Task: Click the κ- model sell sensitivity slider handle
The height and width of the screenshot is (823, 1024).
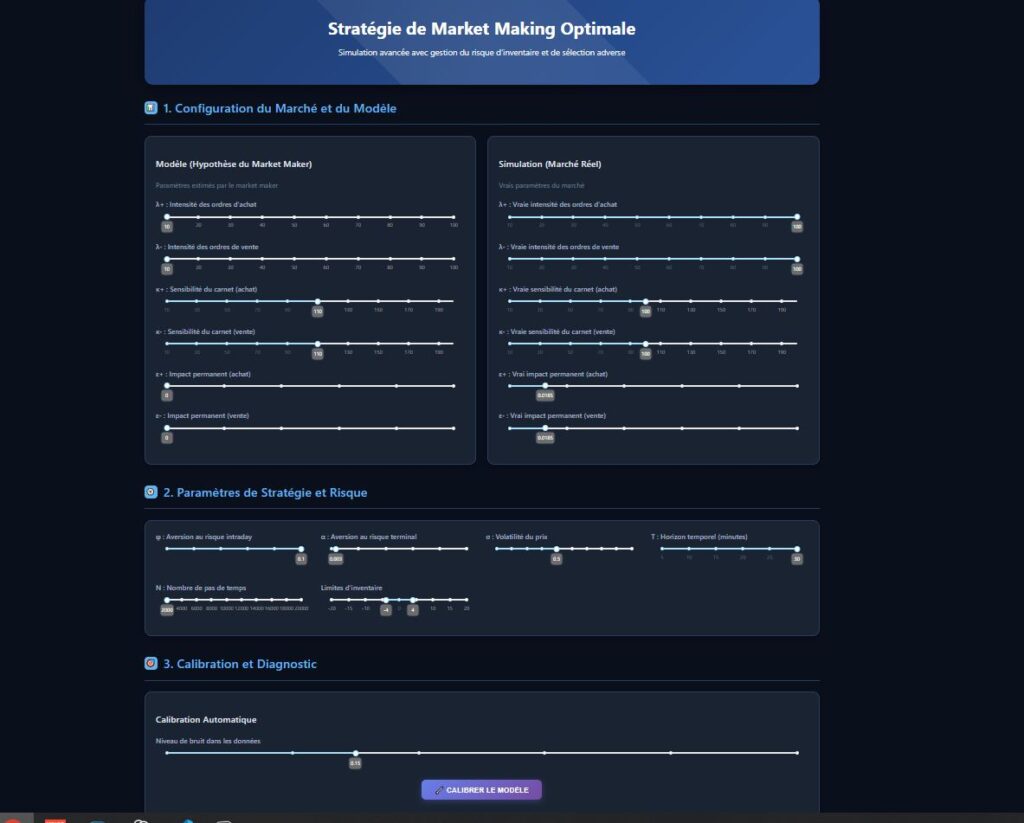Action: point(317,343)
